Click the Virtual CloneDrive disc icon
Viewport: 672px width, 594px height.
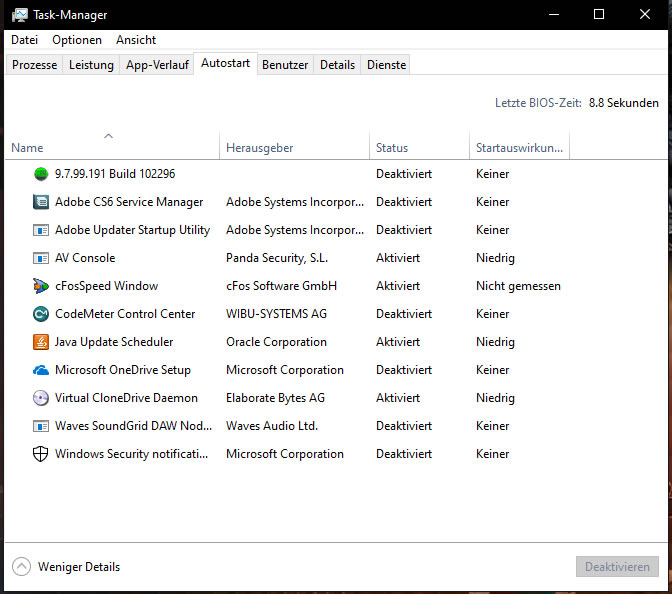coord(41,398)
